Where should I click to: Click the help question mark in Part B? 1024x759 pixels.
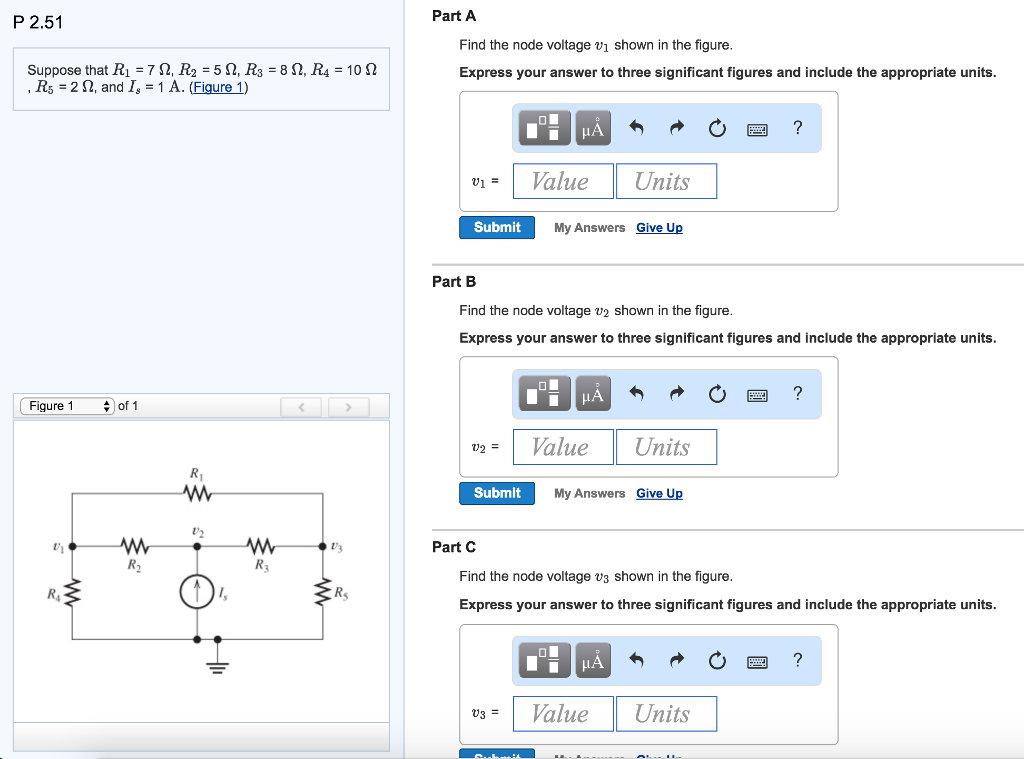point(797,394)
